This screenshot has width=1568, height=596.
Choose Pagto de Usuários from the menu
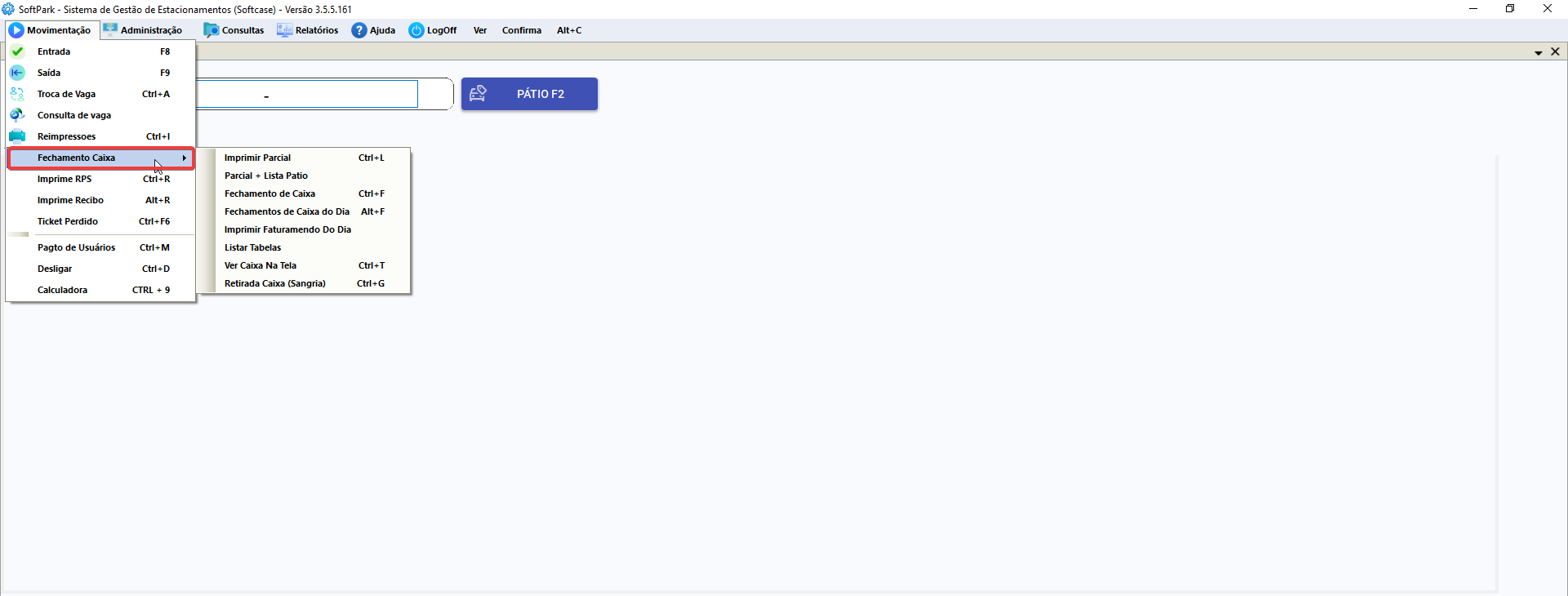101,247
